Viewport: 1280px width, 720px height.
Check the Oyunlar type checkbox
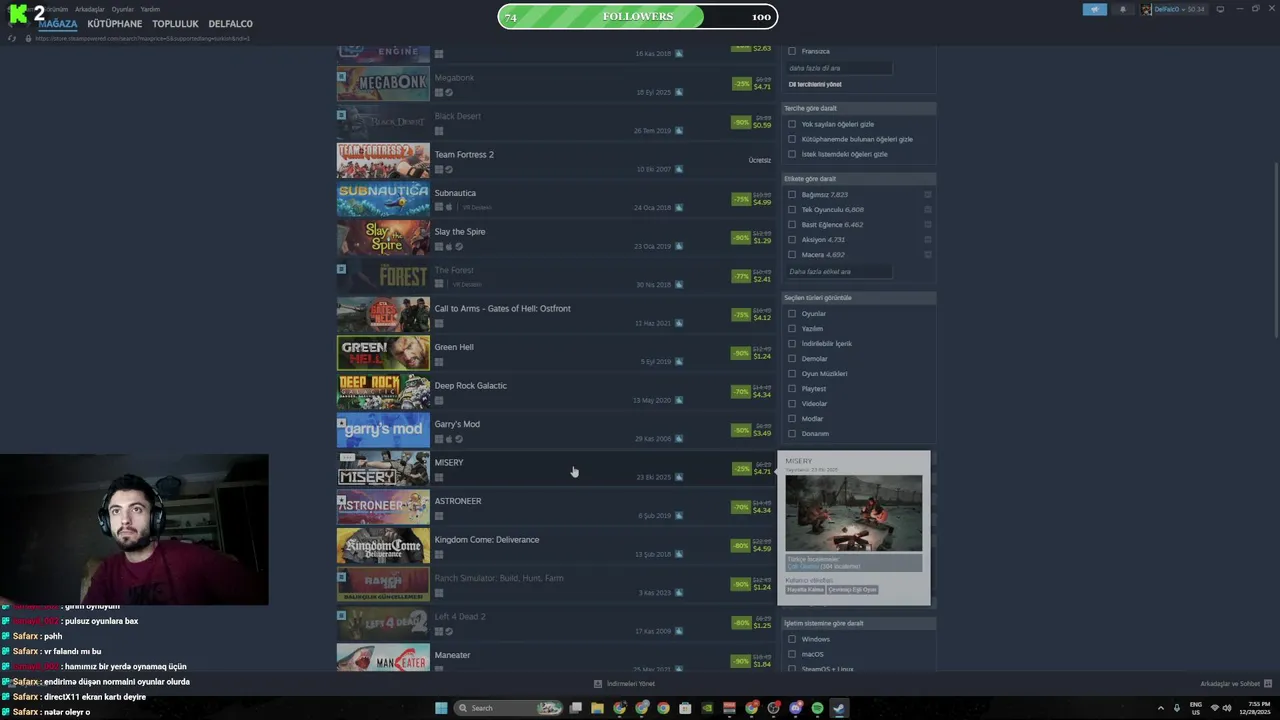pos(792,314)
